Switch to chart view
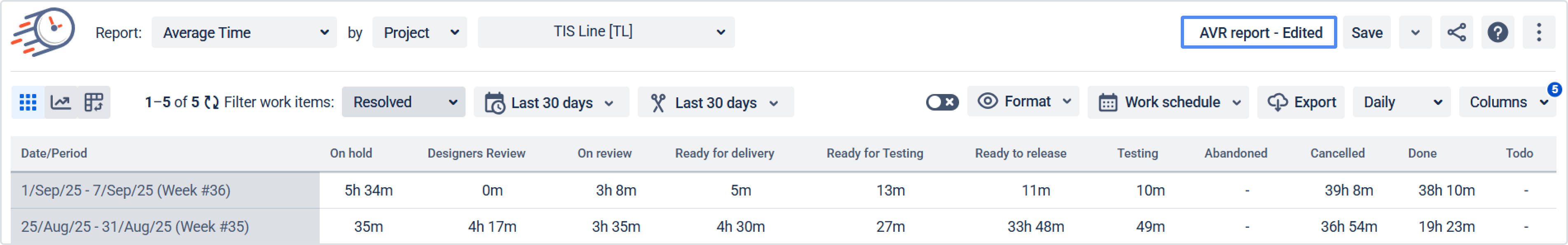This screenshot has width=1568, height=245. tap(61, 102)
